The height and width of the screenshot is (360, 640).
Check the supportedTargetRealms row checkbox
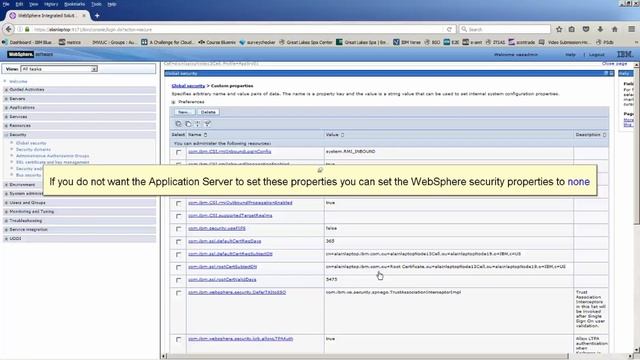pyautogui.click(x=178, y=216)
